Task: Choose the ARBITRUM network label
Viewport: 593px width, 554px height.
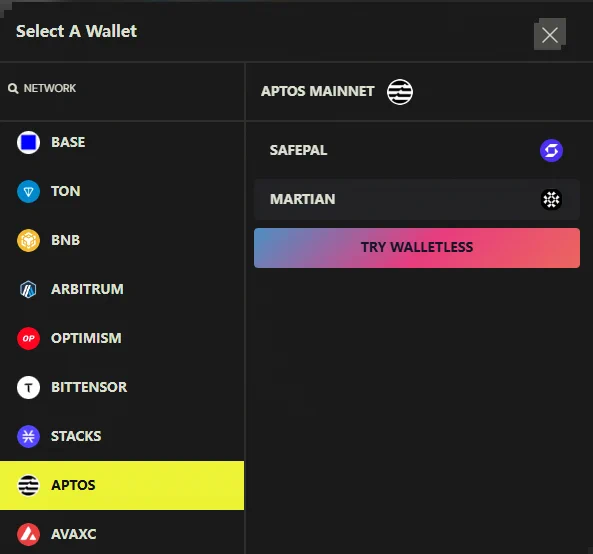Action: click(x=87, y=289)
